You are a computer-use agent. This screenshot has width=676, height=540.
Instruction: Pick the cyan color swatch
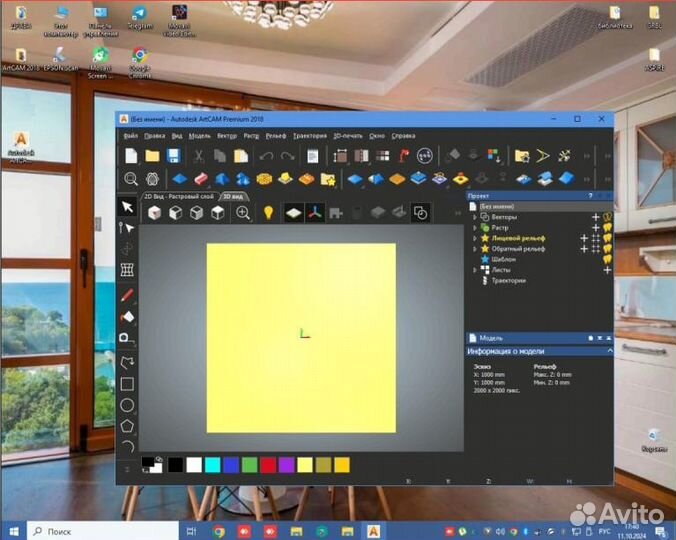(213, 465)
